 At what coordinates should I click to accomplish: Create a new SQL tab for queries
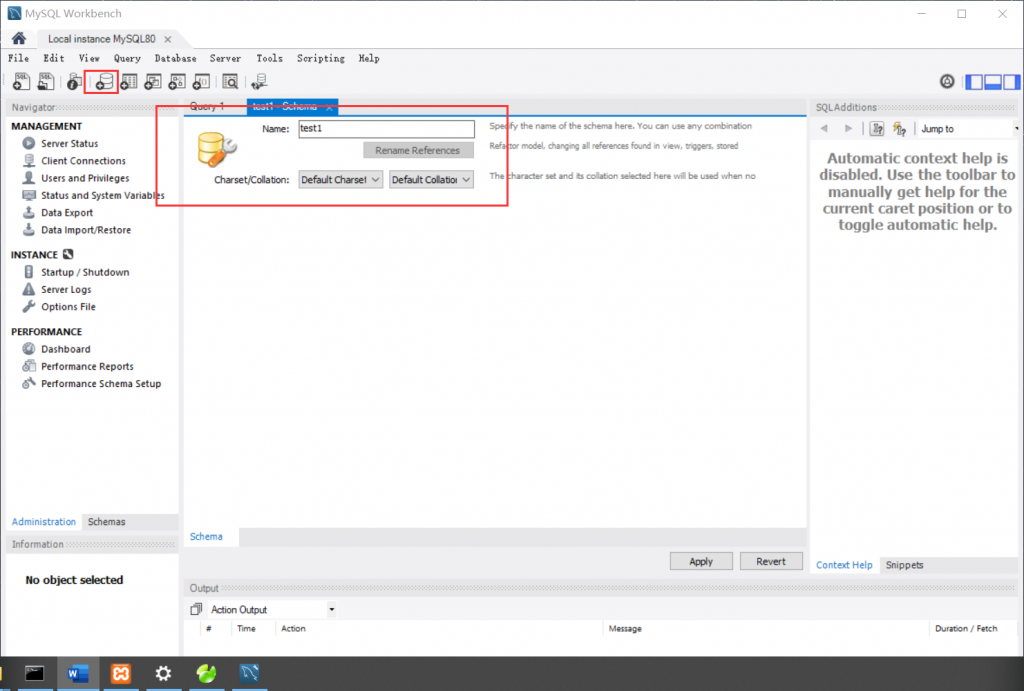pyautogui.click(x=21, y=82)
